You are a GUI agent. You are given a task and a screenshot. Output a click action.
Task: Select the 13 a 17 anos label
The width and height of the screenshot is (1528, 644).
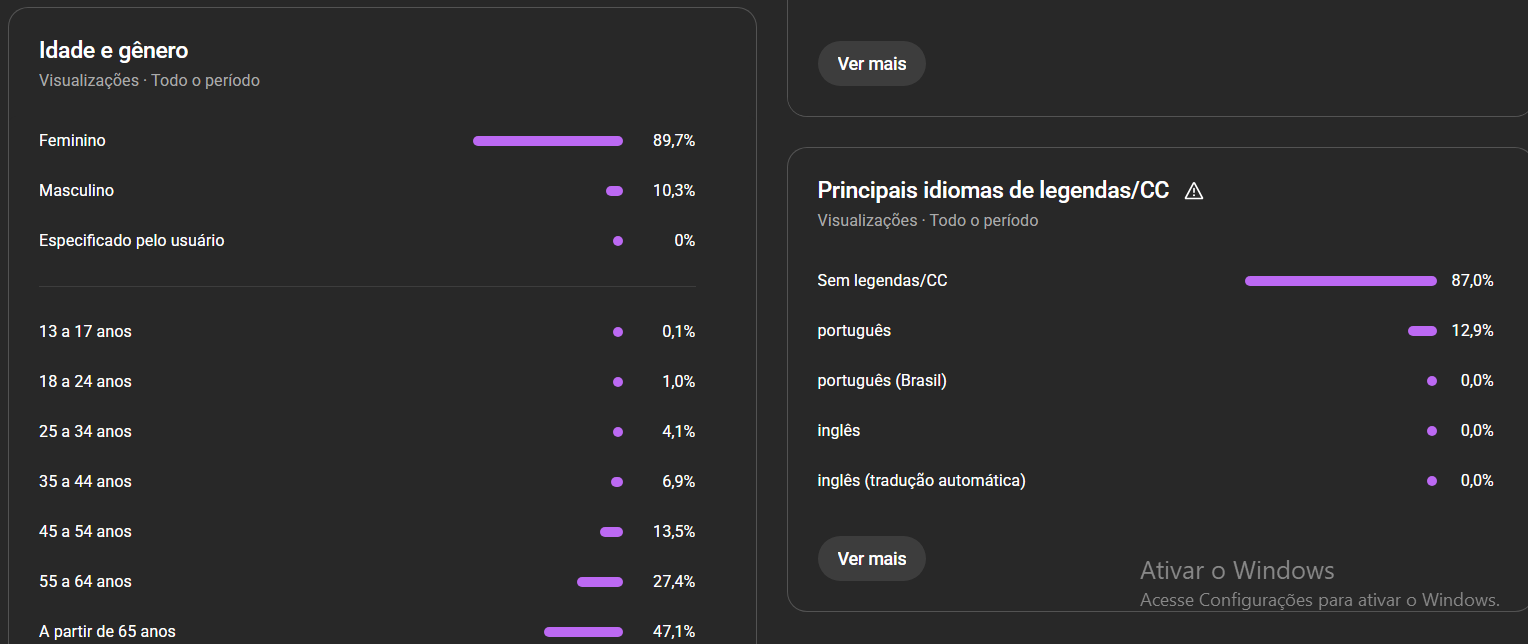[85, 331]
